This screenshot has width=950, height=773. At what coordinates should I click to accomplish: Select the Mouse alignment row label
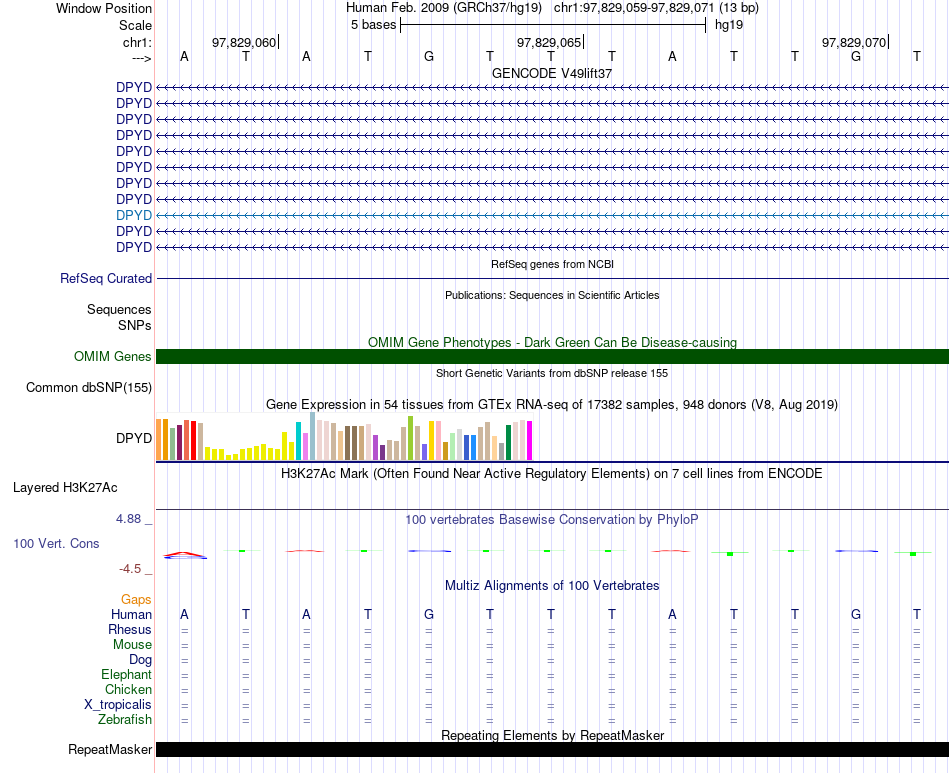tap(132, 645)
